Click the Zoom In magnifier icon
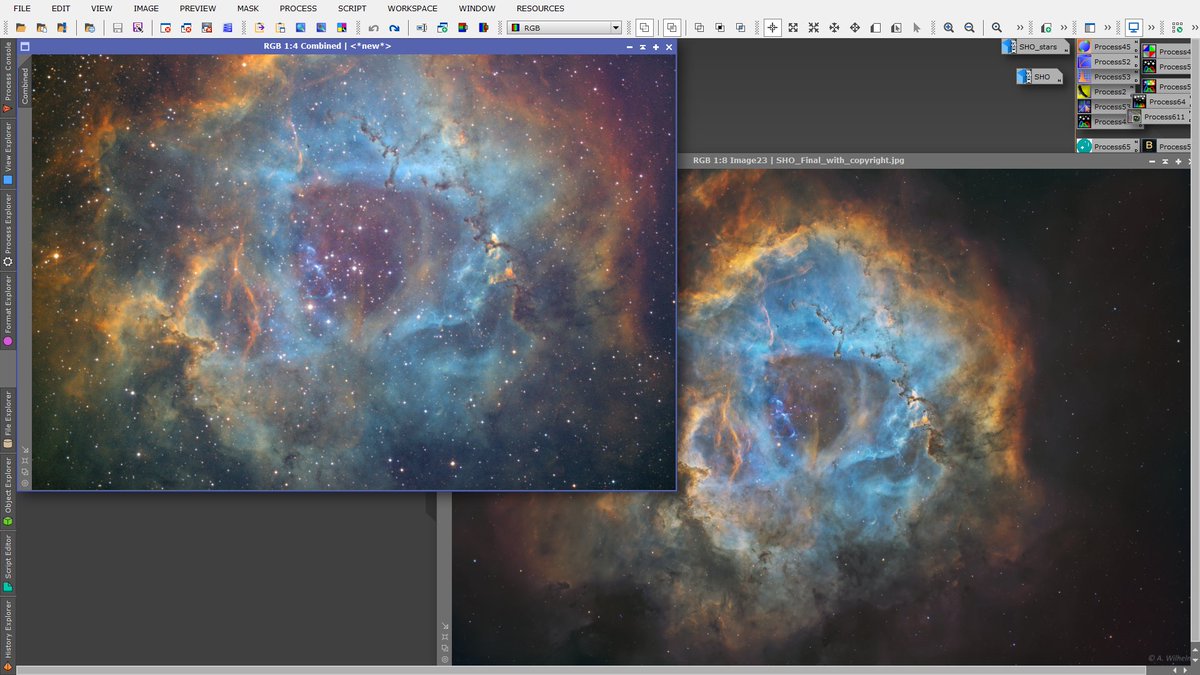Screen dimensions: 1200x675 (x=948, y=28)
